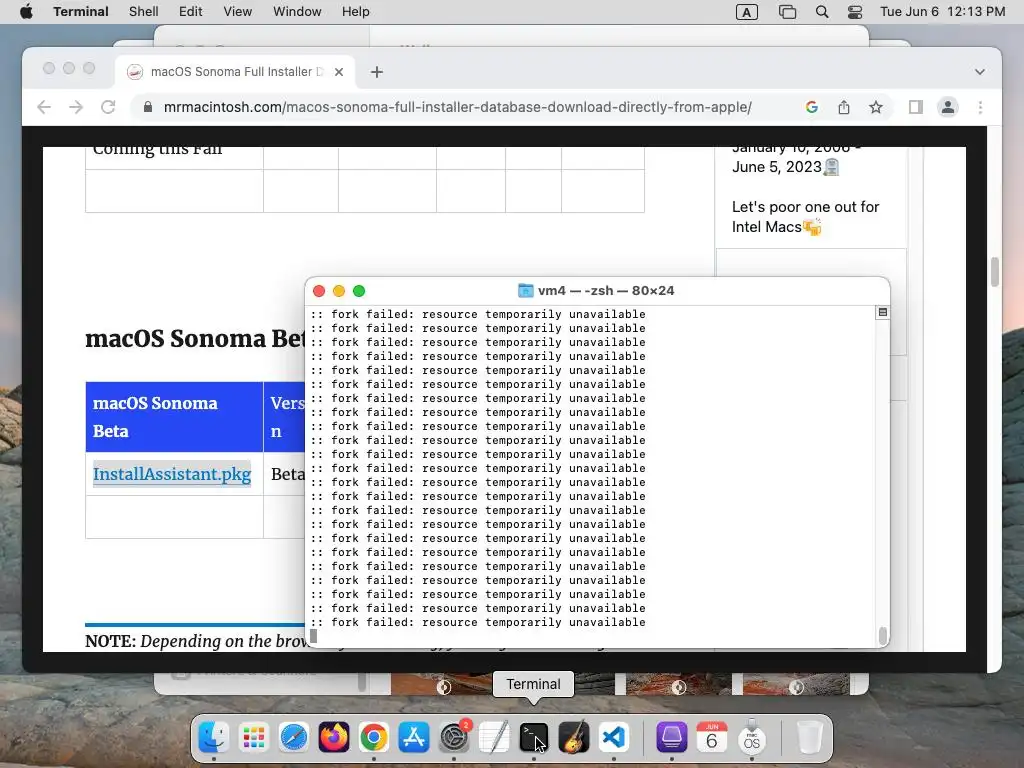The width and height of the screenshot is (1024, 768).
Task: Share this page using Chrome's share icon
Action: [x=844, y=107]
